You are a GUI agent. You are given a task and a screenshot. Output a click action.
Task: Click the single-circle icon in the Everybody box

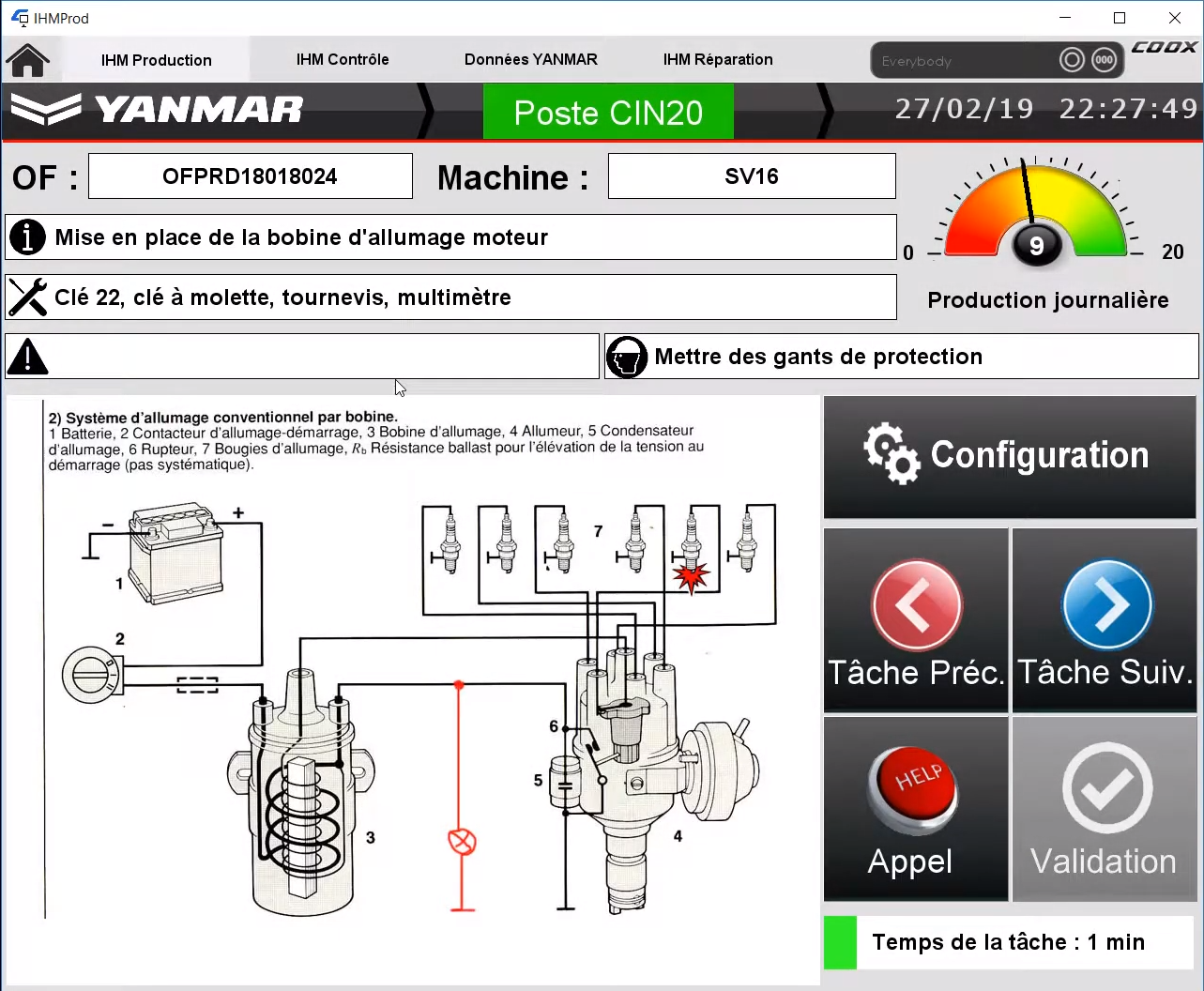coord(1072,60)
